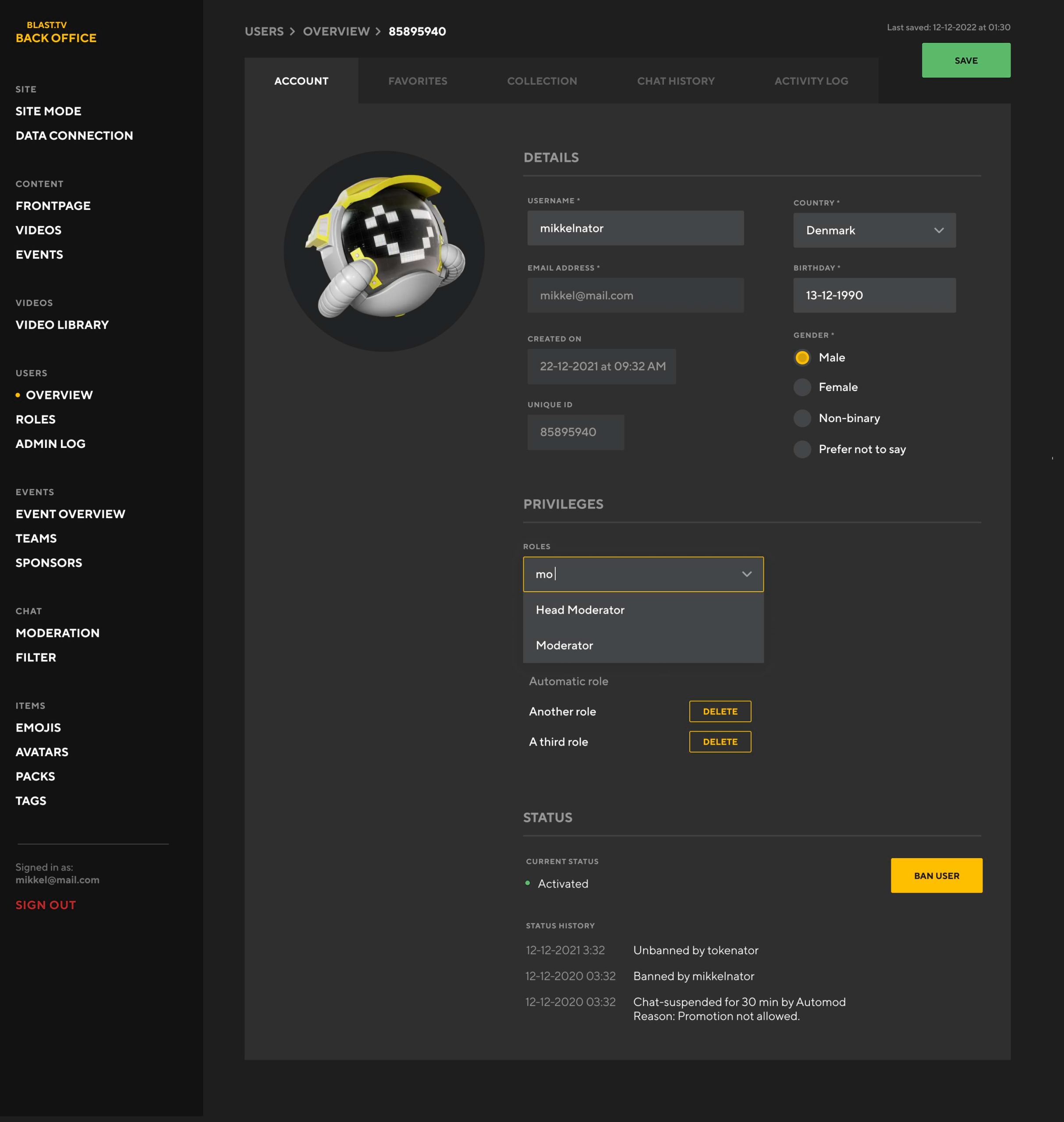Select Prefer not to say gender option
The width and height of the screenshot is (1064, 1122).
tap(802, 449)
